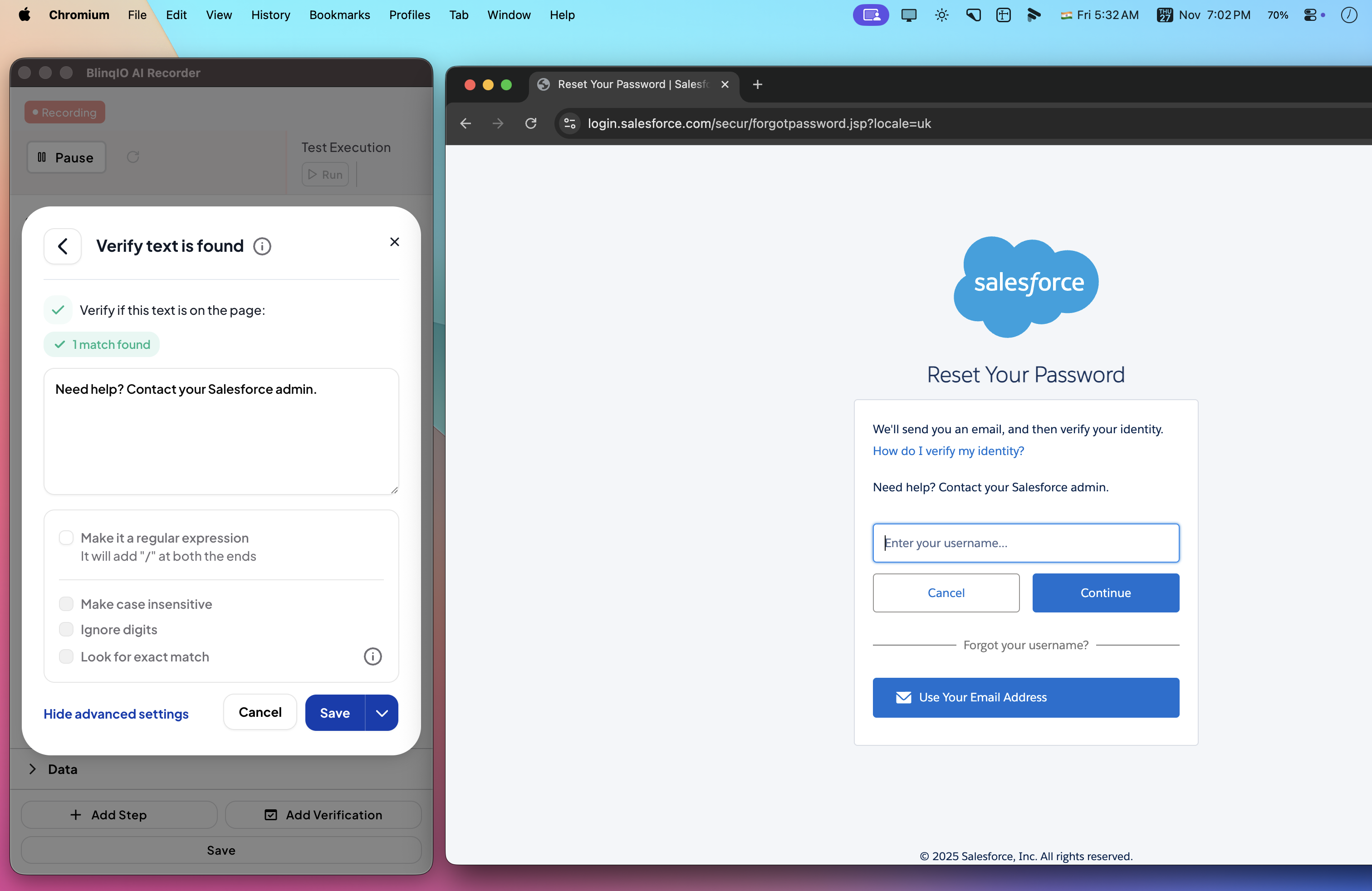Reload the Salesforce page in browser
This screenshot has height=891, width=1372.
coord(531,123)
